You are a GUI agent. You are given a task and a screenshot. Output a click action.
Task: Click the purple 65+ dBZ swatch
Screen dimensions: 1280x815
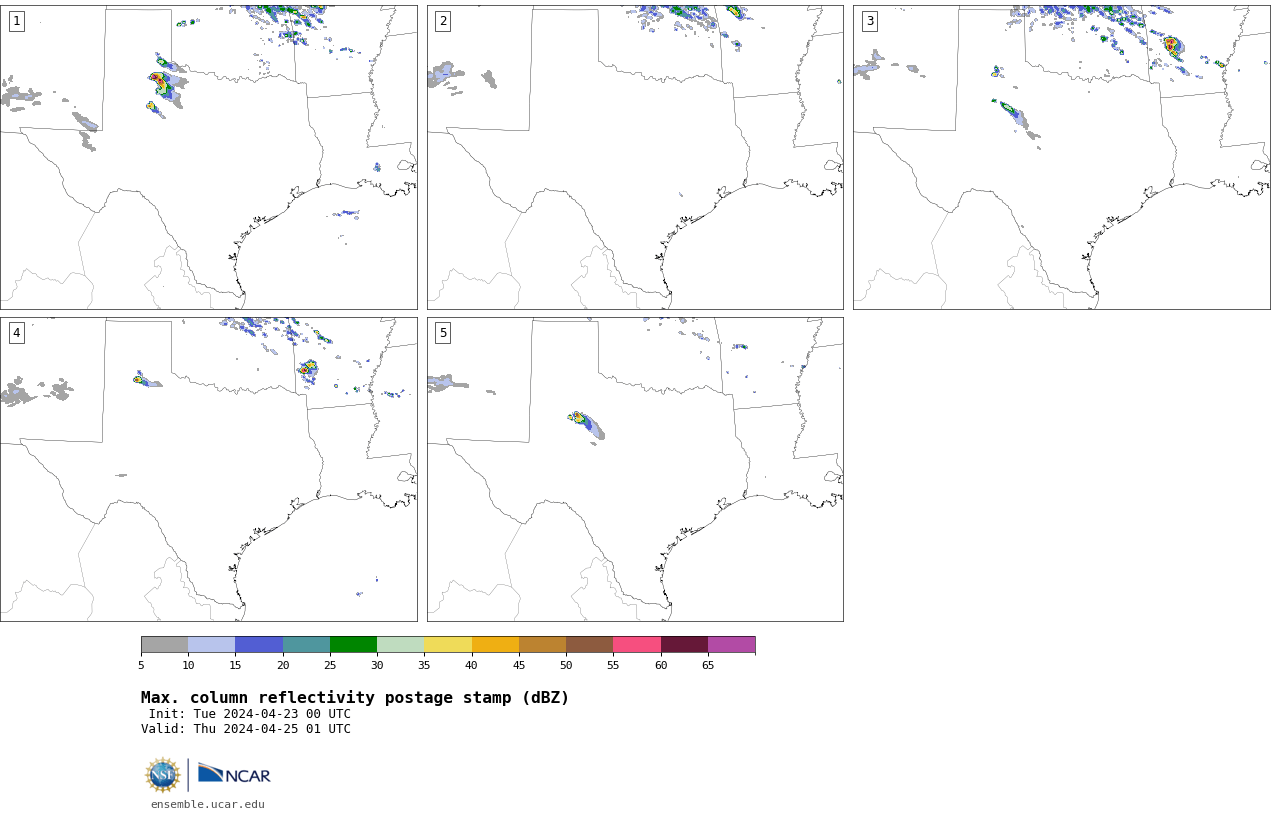click(731, 644)
